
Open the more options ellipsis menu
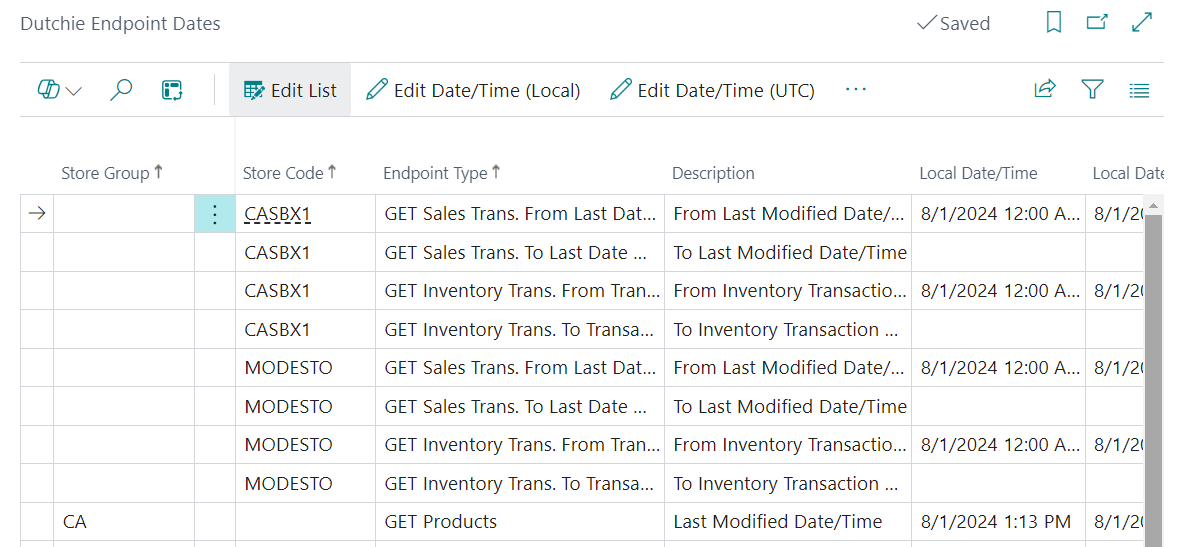pyautogui.click(x=855, y=90)
